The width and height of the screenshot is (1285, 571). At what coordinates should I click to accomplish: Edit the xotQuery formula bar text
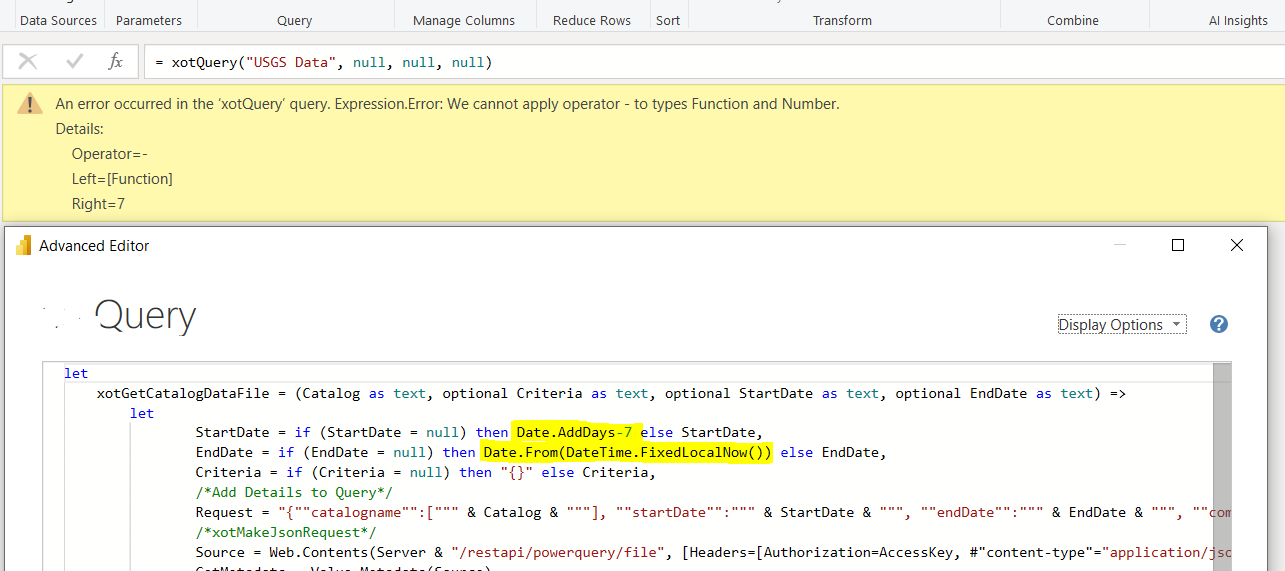(x=712, y=62)
